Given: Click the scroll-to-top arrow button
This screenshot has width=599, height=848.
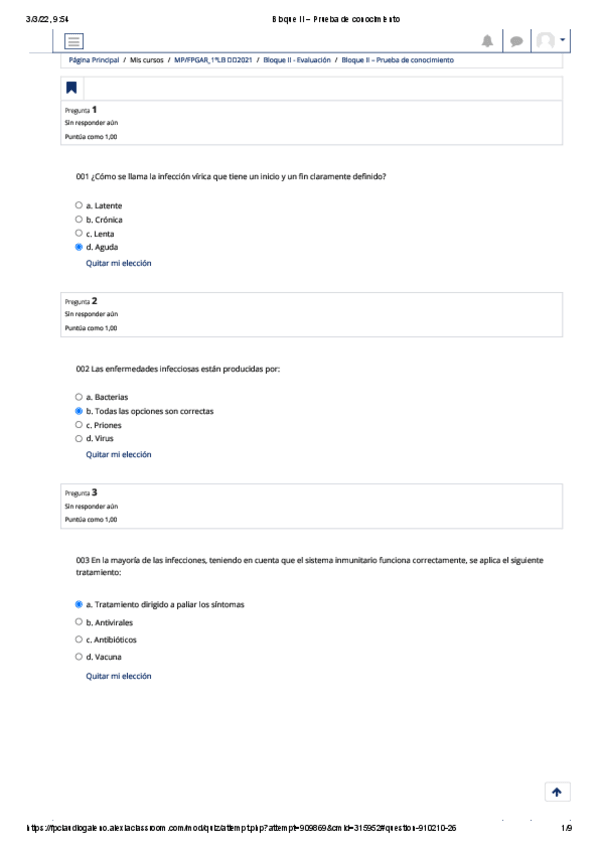Looking at the screenshot, I should [557, 792].
